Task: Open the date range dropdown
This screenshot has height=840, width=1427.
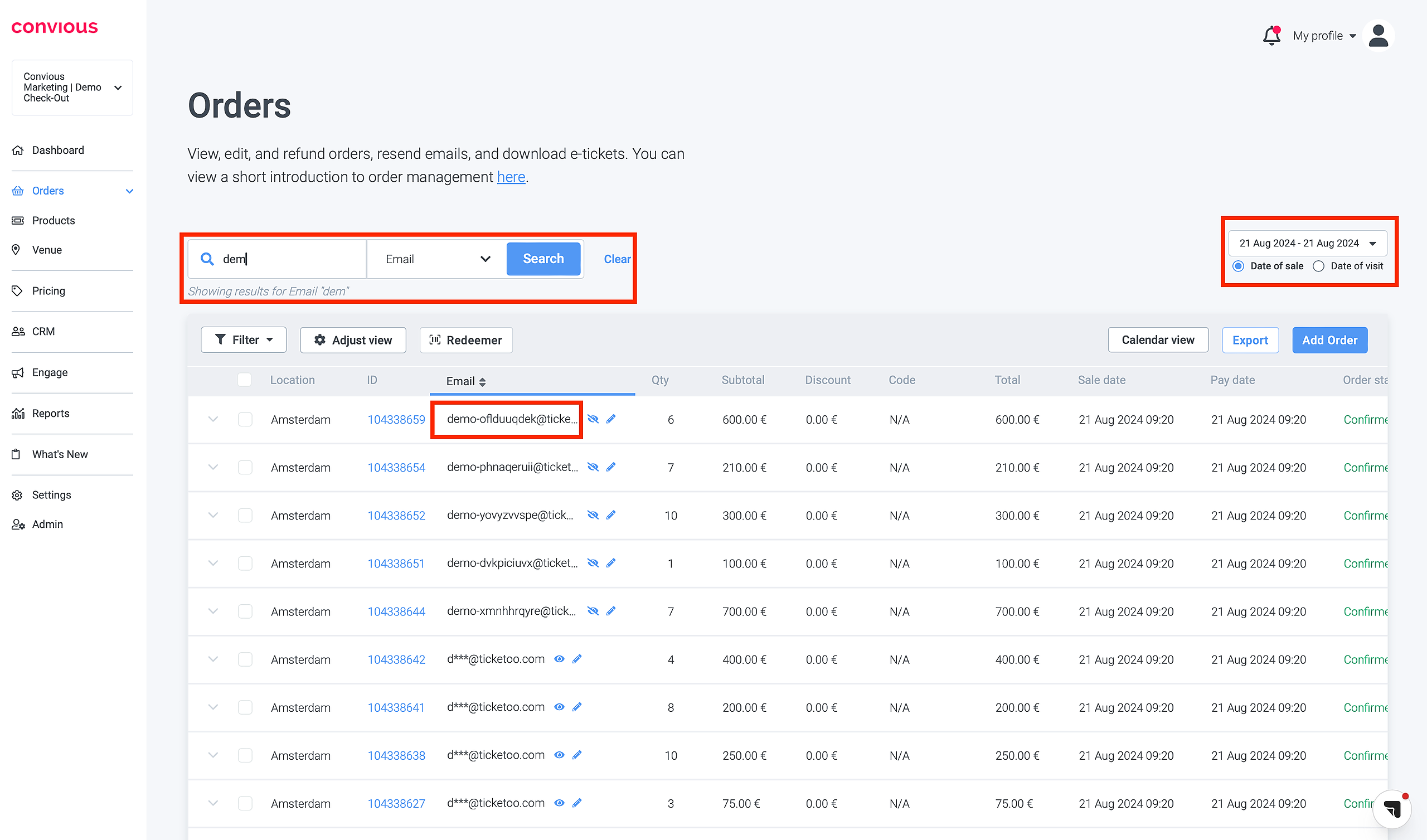Action: pyautogui.click(x=1307, y=243)
